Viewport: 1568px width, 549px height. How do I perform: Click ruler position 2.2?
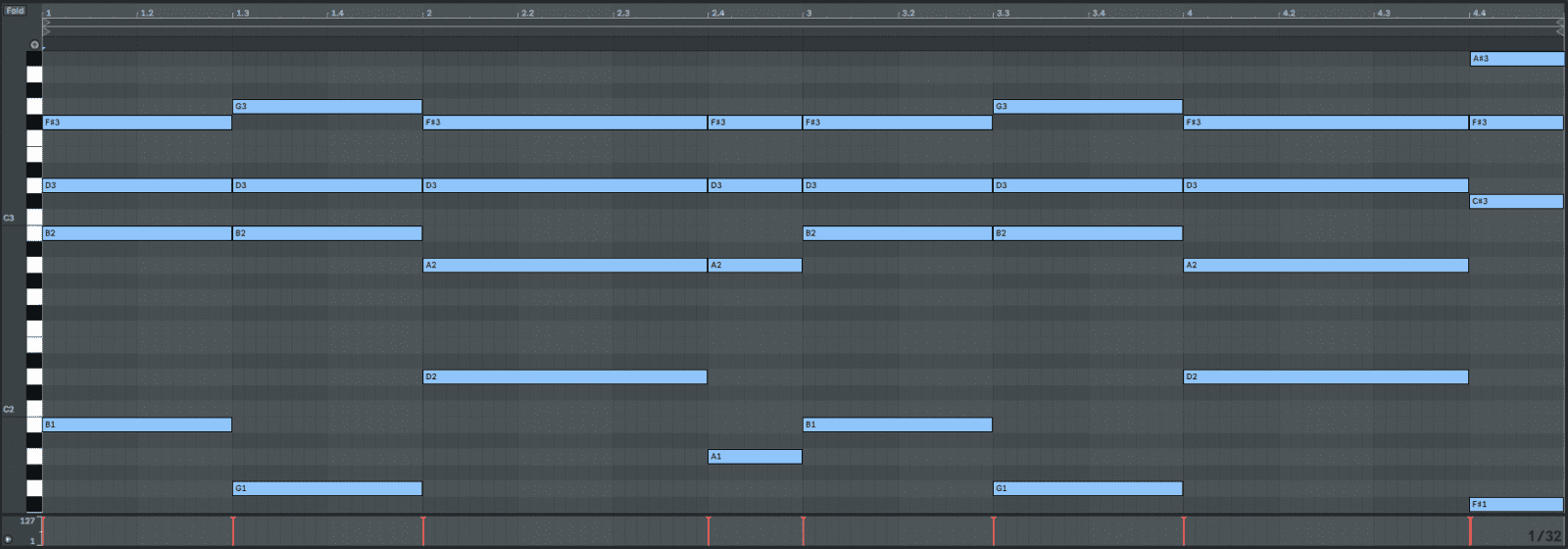tap(526, 13)
